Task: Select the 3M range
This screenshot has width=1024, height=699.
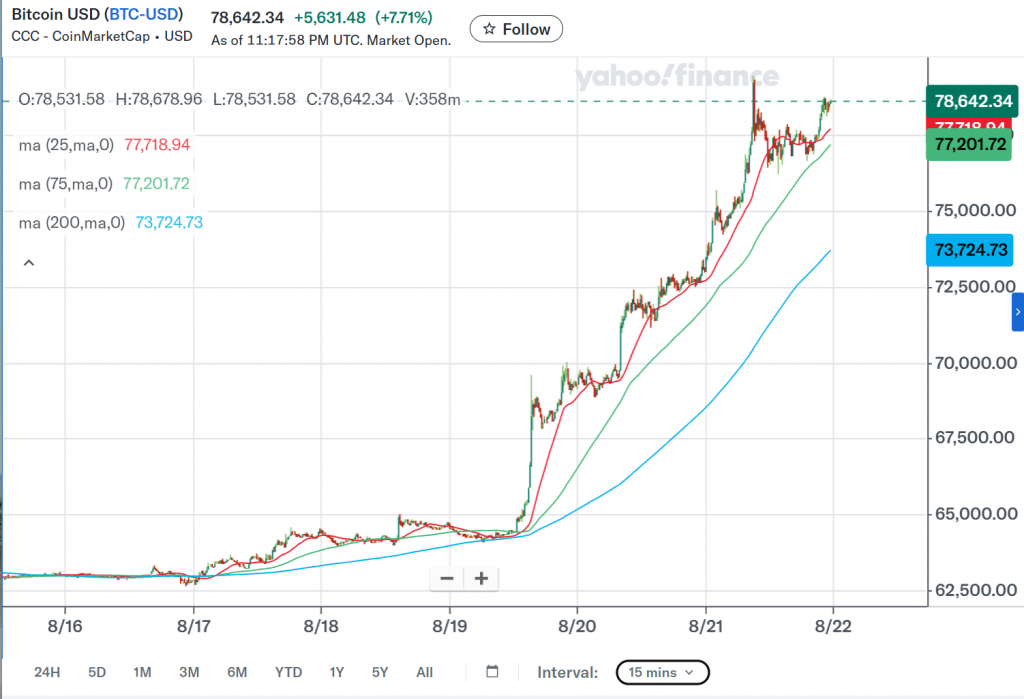Action: pos(189,672)
